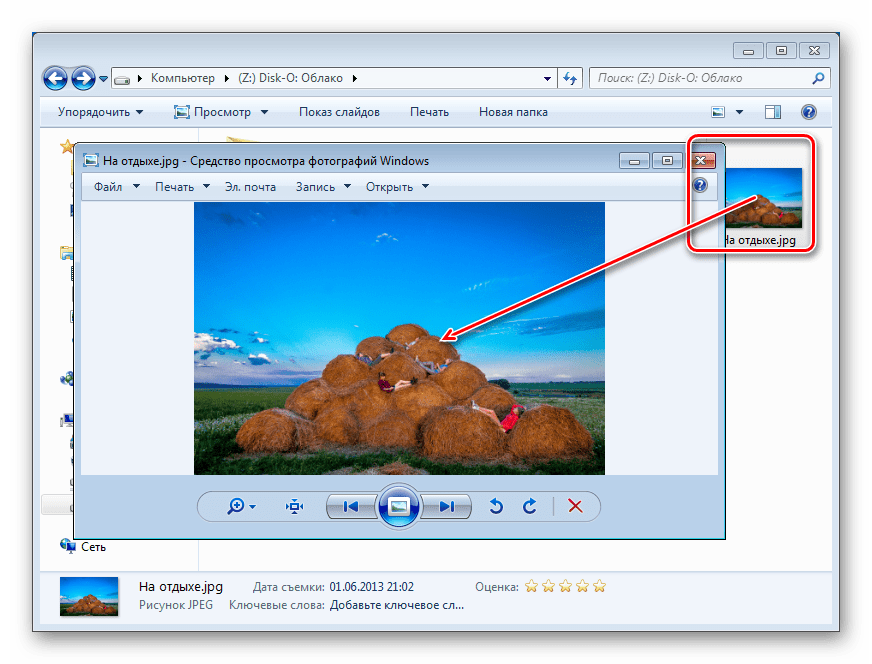
Task: Click the Actual size fit button
Action: (x=294, y=507)
